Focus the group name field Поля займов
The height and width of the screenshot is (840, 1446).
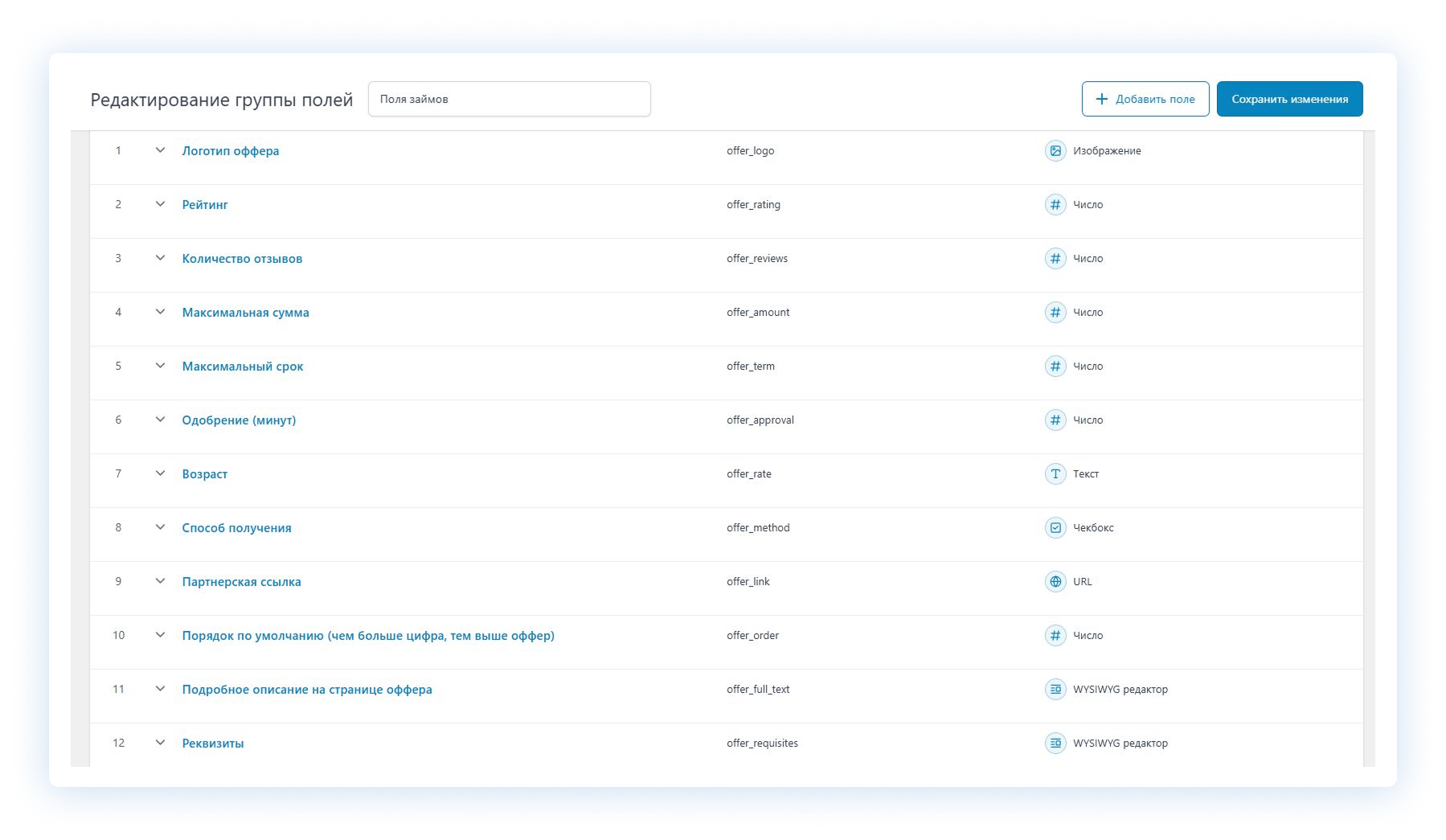click(x=510, y=99)
